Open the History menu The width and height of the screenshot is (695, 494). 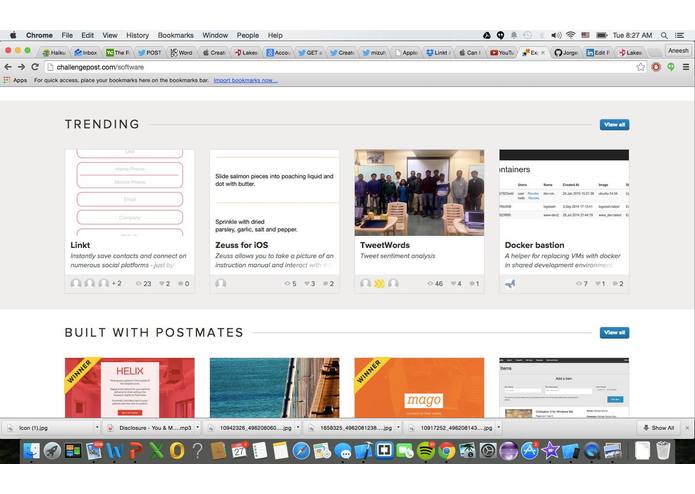(137, 35)
